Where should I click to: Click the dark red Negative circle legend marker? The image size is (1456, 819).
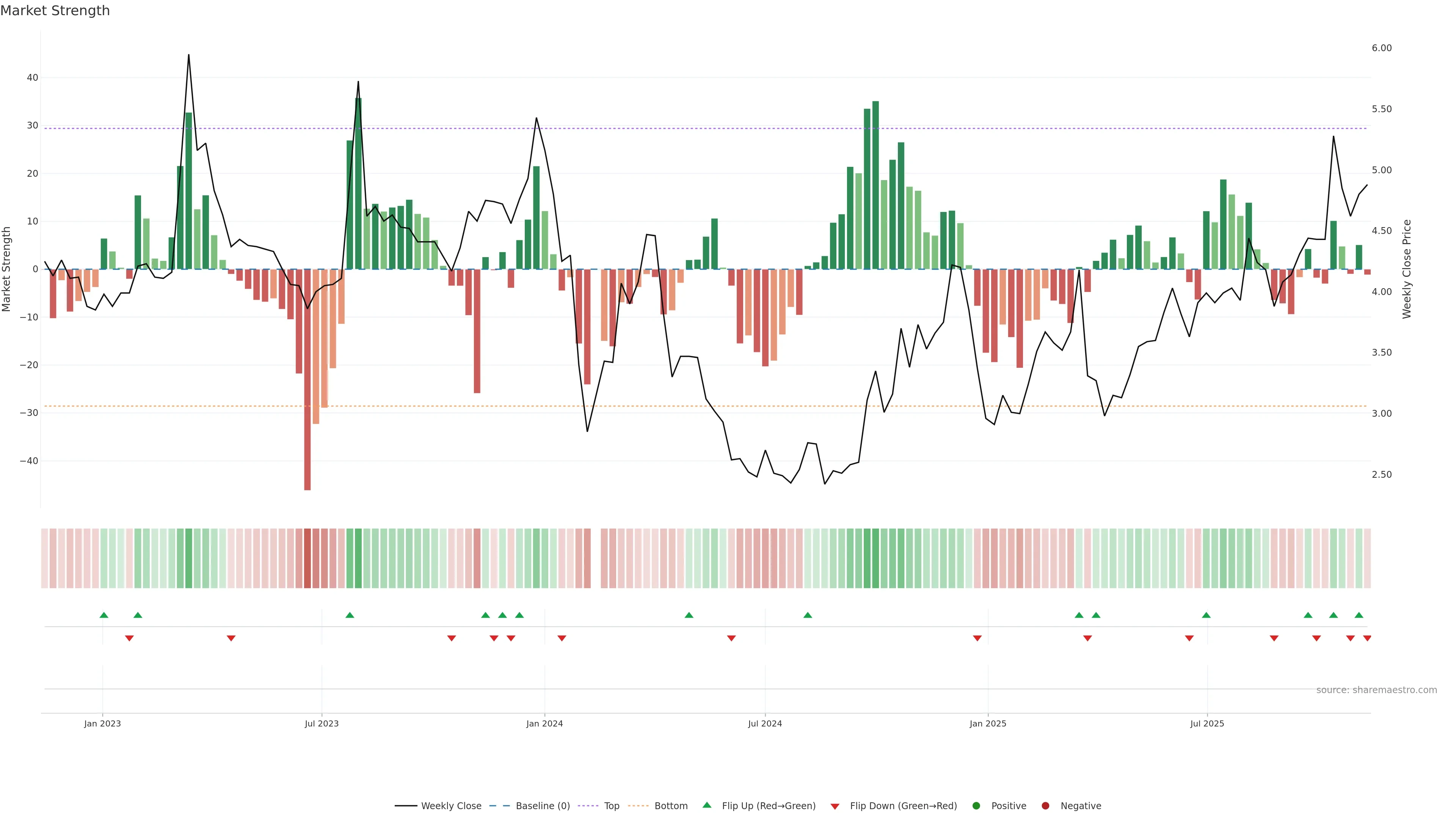[1045, 806]
